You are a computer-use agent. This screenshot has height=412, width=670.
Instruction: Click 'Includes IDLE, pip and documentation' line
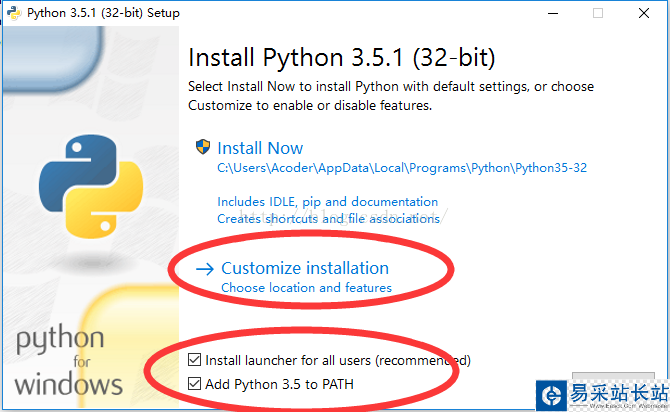click(327, 201)
